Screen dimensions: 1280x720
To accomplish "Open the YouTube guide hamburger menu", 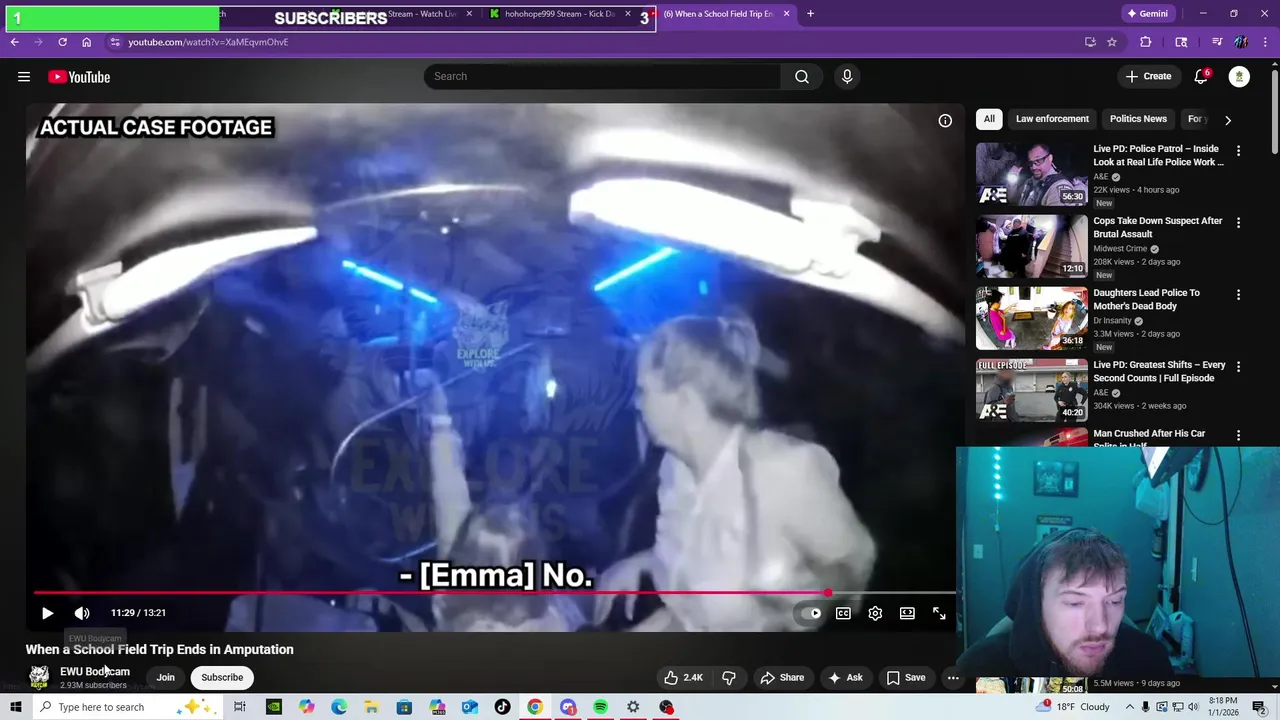I will [24, 77].
